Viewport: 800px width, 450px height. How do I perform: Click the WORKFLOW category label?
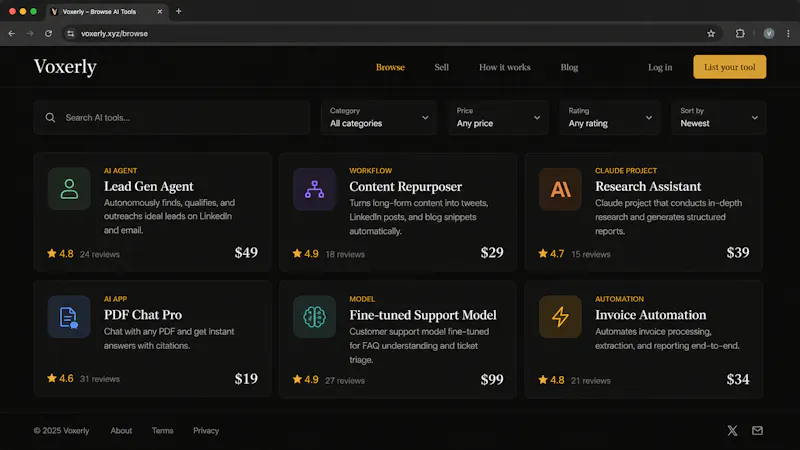(370, 170)
